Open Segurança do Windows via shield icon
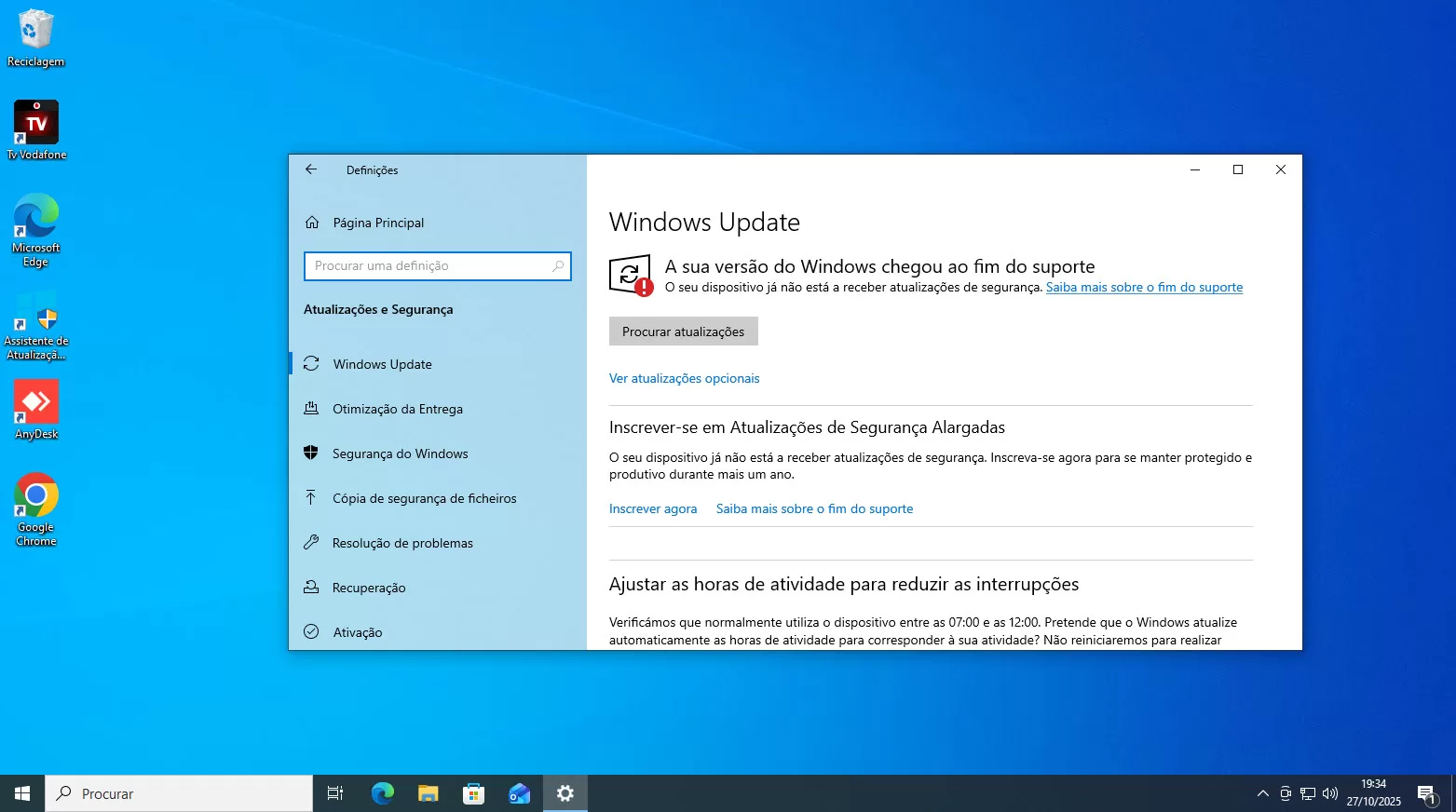 [312, 453]
